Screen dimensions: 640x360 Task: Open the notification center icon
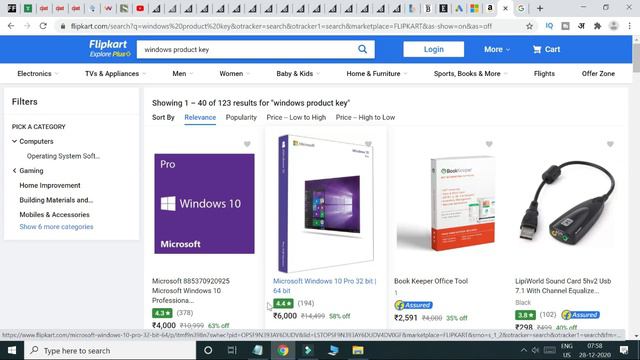(624, 350)
